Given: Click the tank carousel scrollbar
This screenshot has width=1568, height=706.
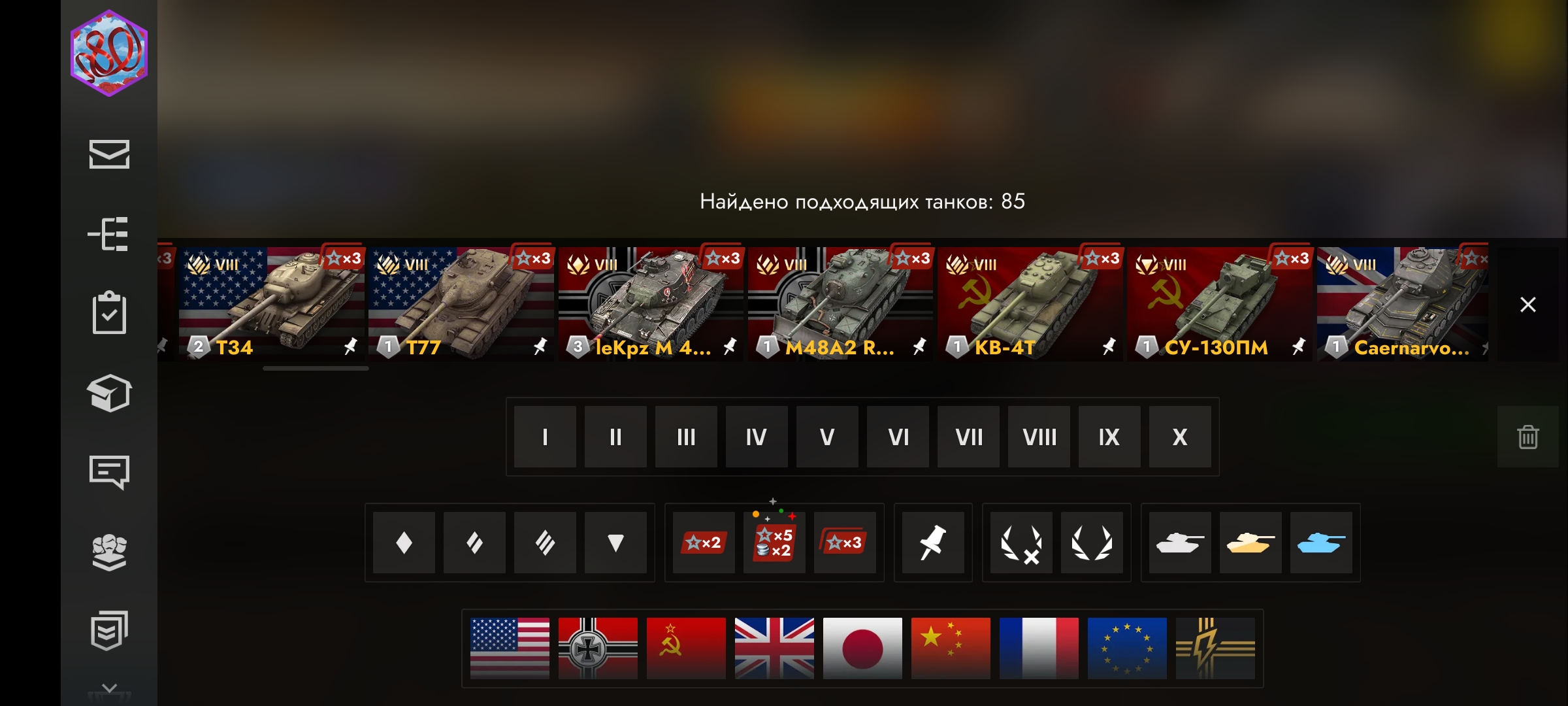Looking at the screenshot, I should point(316,369).
